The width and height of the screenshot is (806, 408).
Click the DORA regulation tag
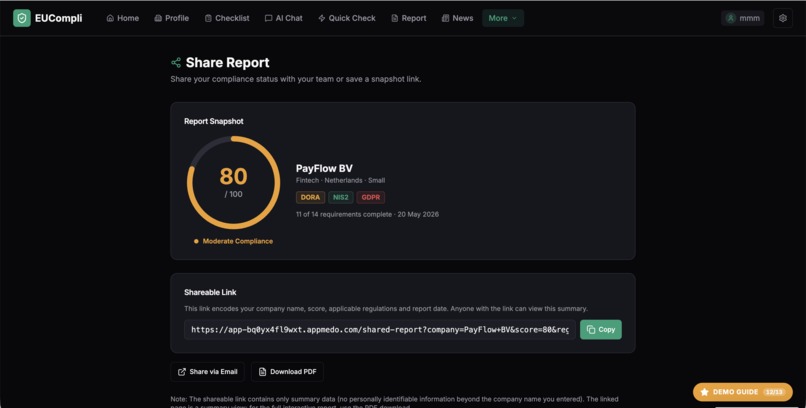pyautogui.click(x=310, y=197)
